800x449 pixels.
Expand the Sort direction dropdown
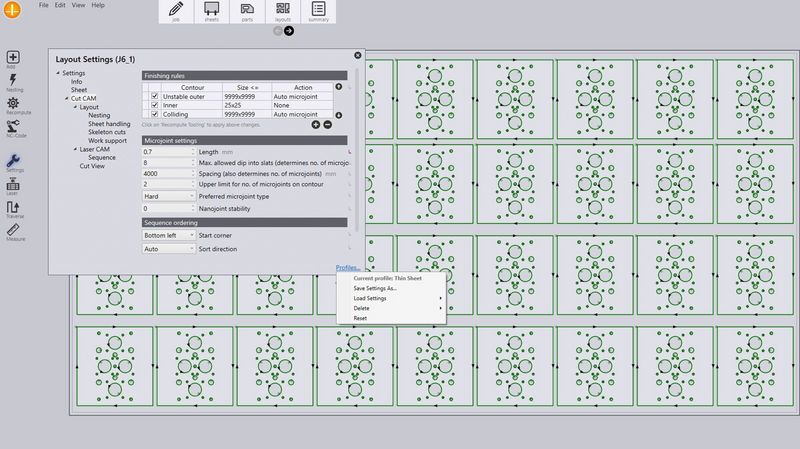tap(168, 248)
